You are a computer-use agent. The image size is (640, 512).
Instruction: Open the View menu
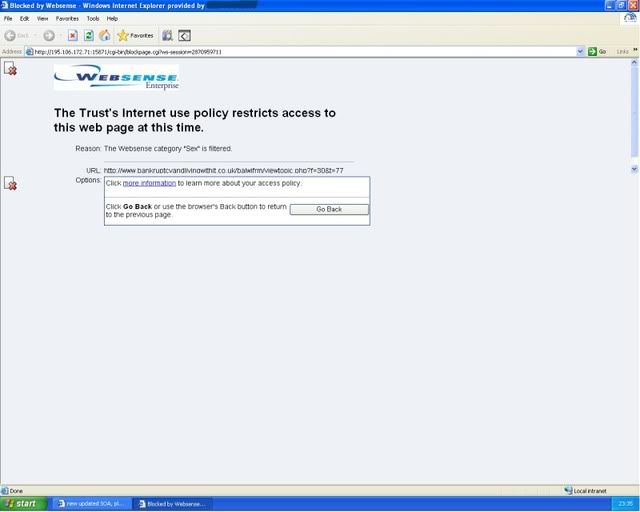42,18
